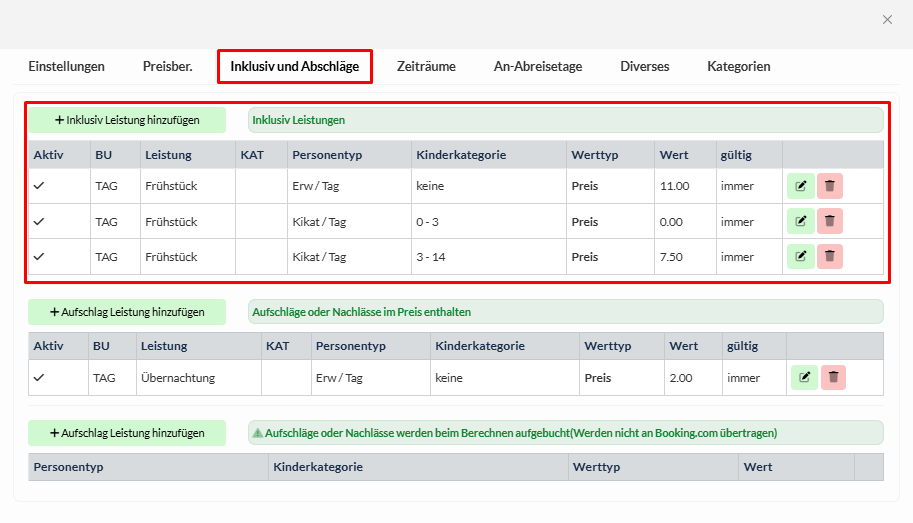Edit the Übernachtung surcharge row

(804, 378)
